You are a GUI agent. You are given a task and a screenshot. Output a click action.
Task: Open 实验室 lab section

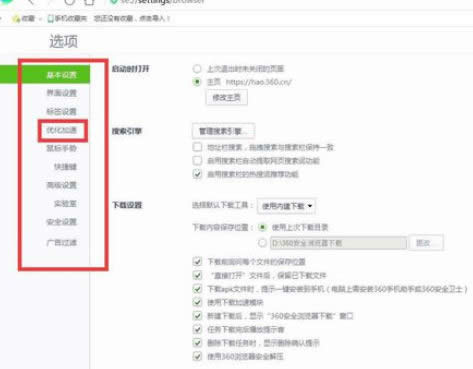coord(65,203)
